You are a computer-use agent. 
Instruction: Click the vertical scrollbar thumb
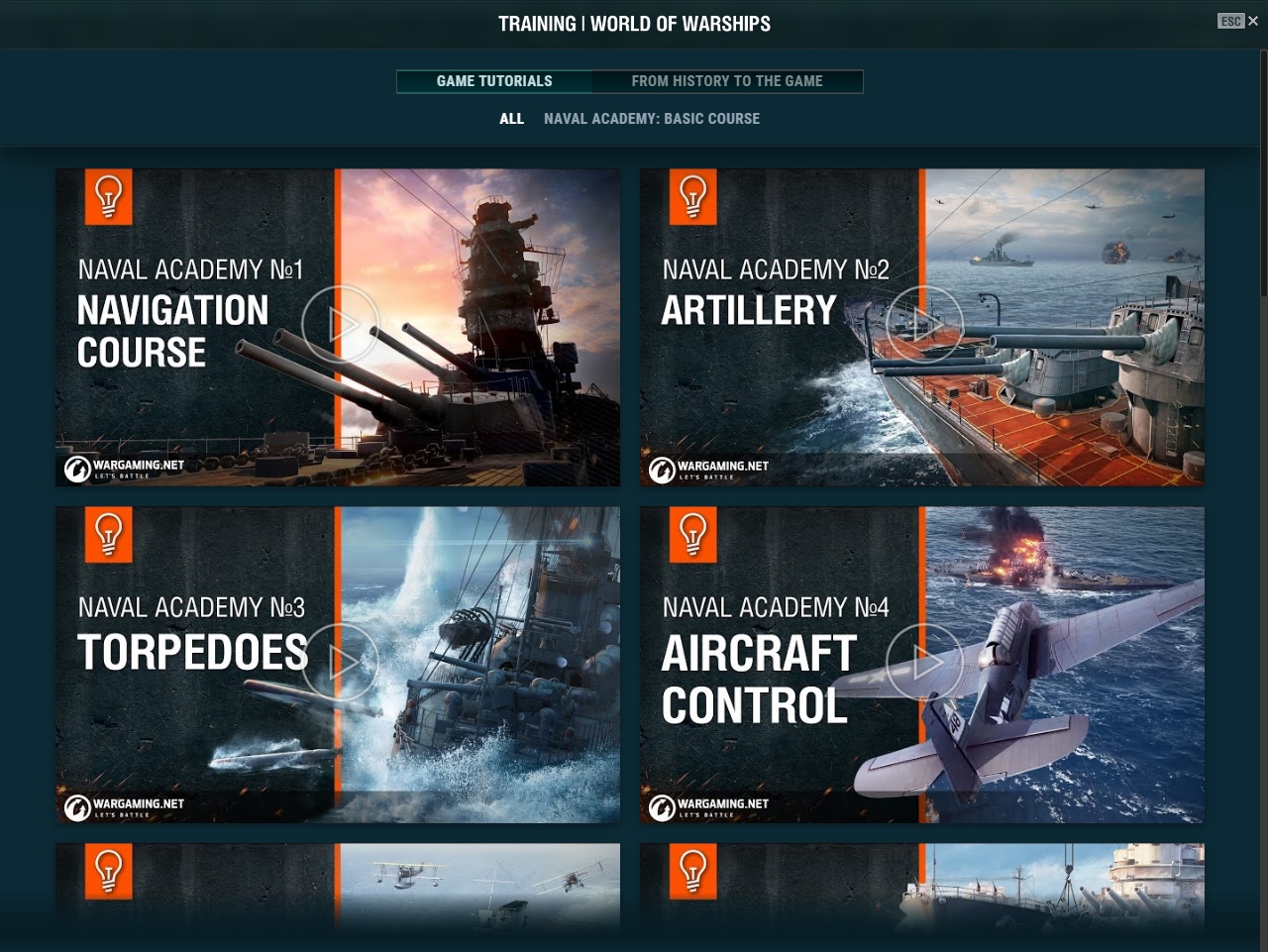[1263, 173]
